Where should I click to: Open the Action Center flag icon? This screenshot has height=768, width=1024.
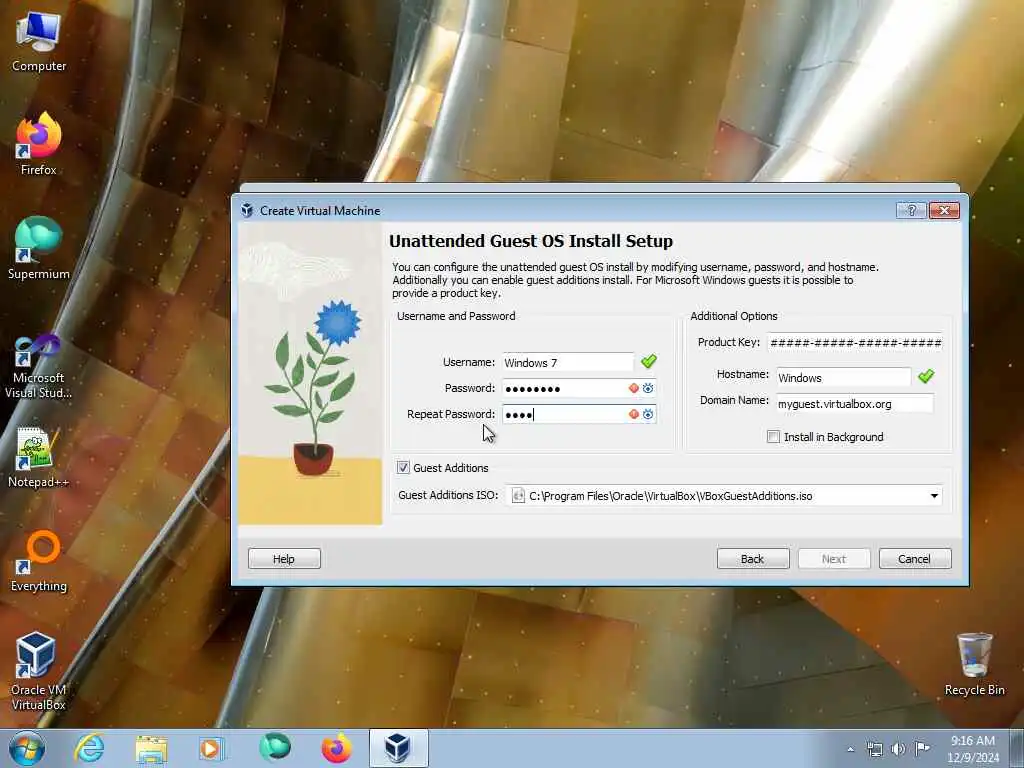pos(922,748)
